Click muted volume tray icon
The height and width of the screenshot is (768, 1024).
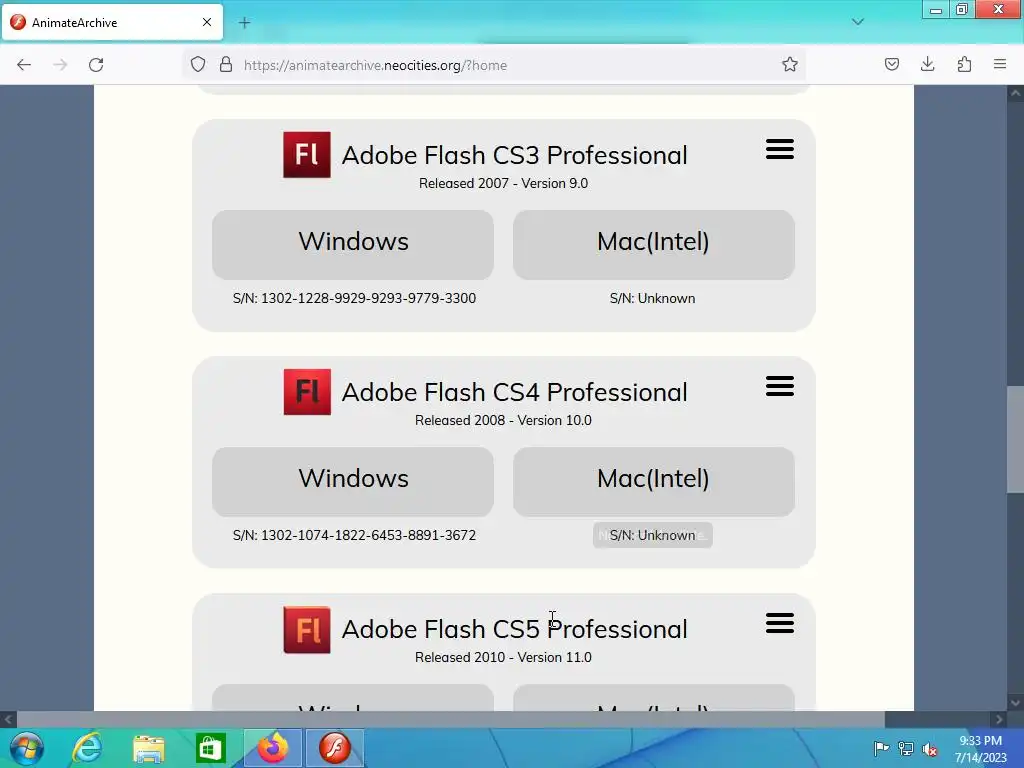931,749
